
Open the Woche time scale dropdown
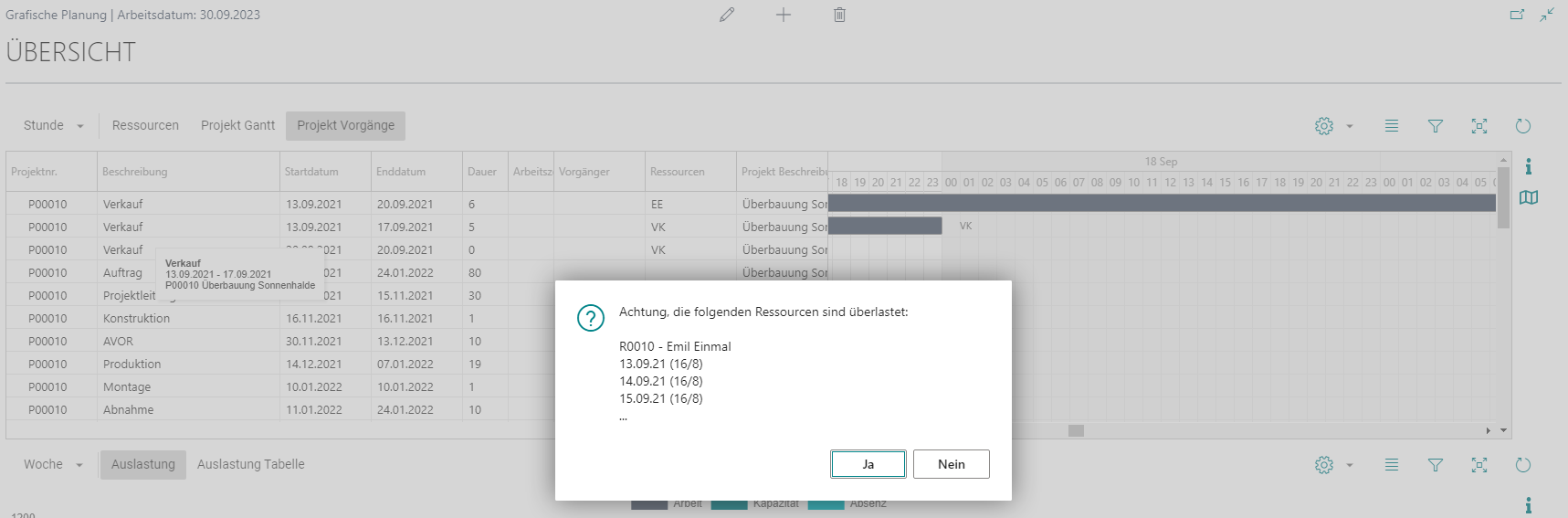(x=53, y=465)
